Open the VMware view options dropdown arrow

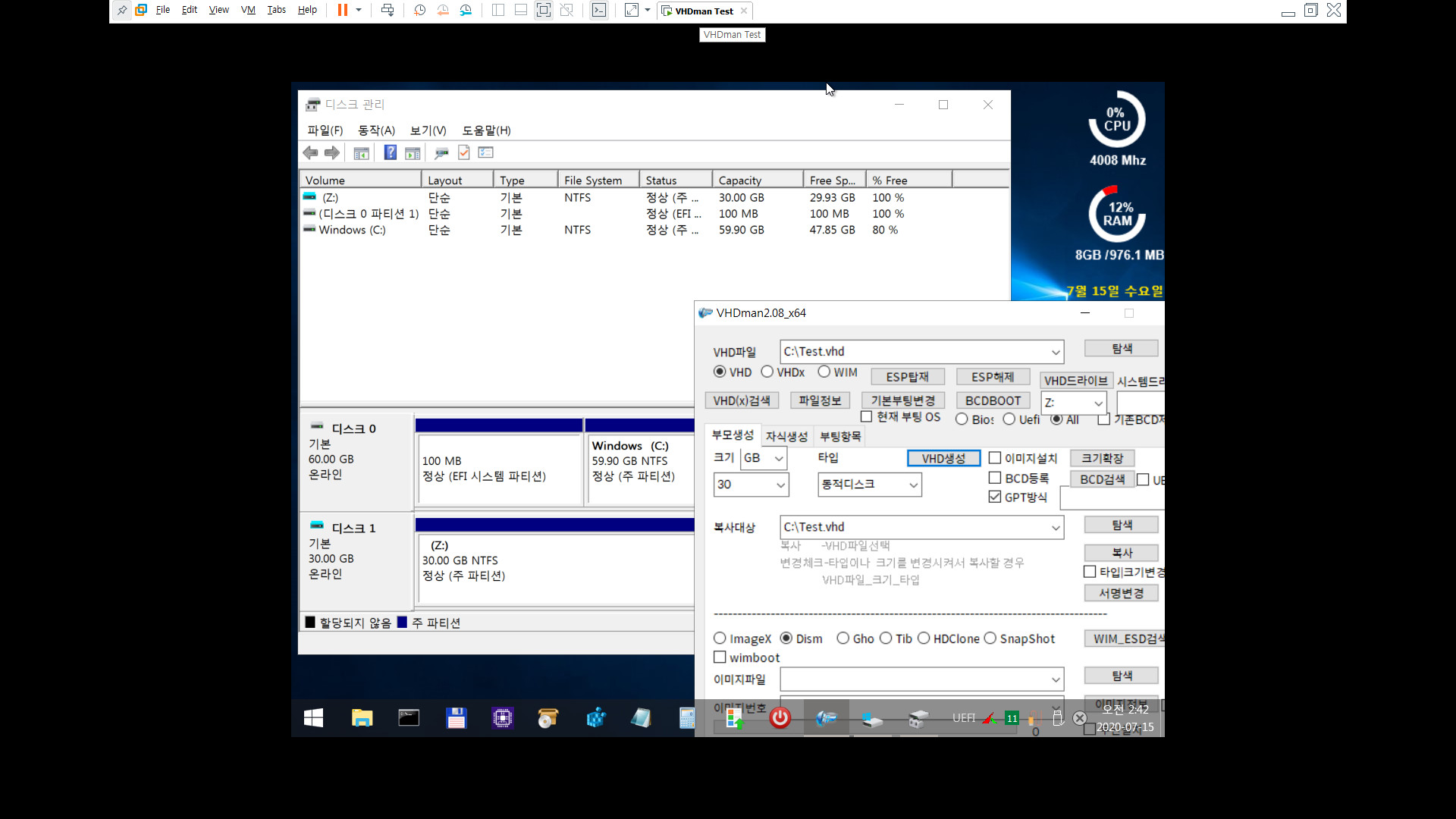[x=648, y=10]
